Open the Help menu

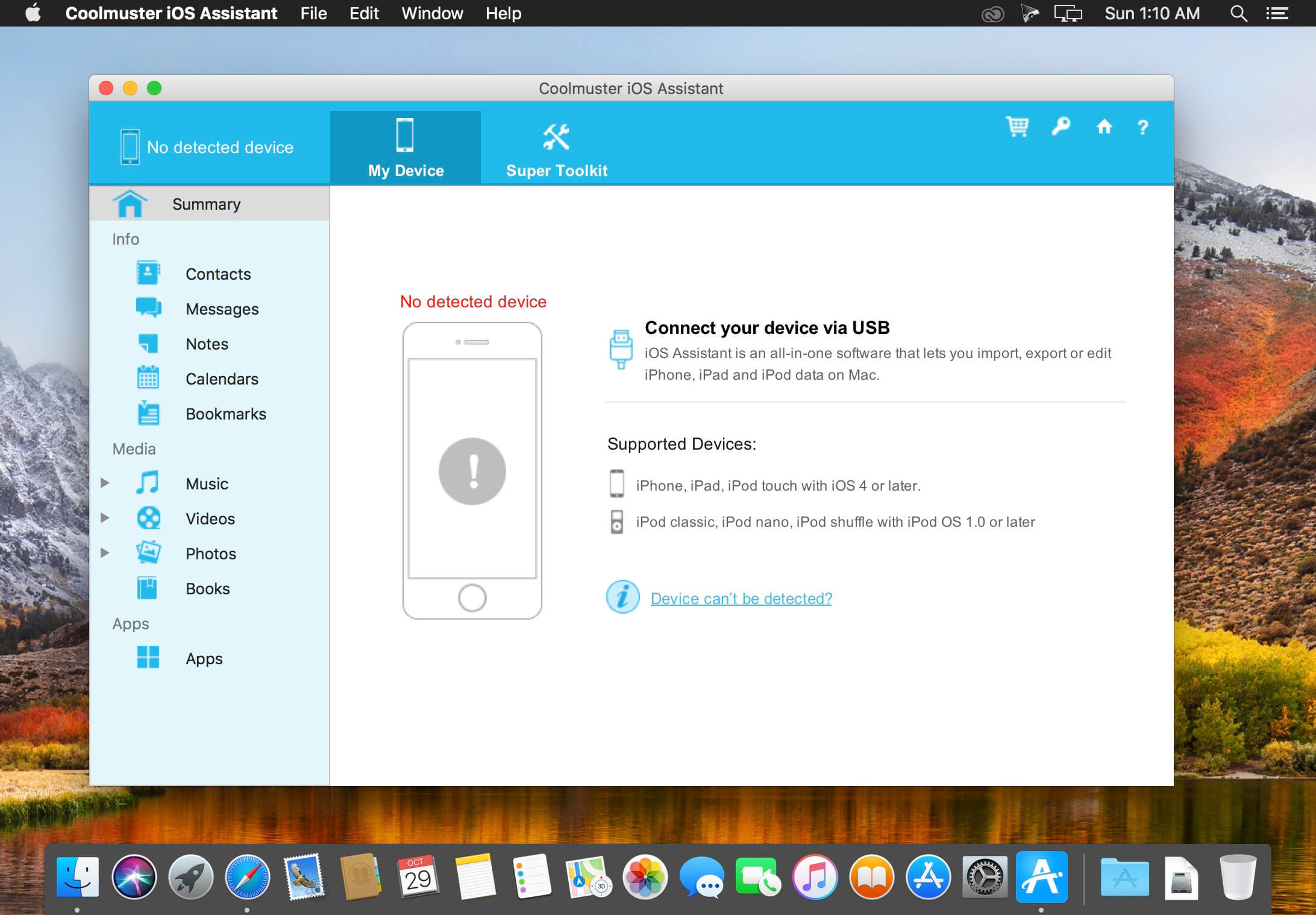503,13
